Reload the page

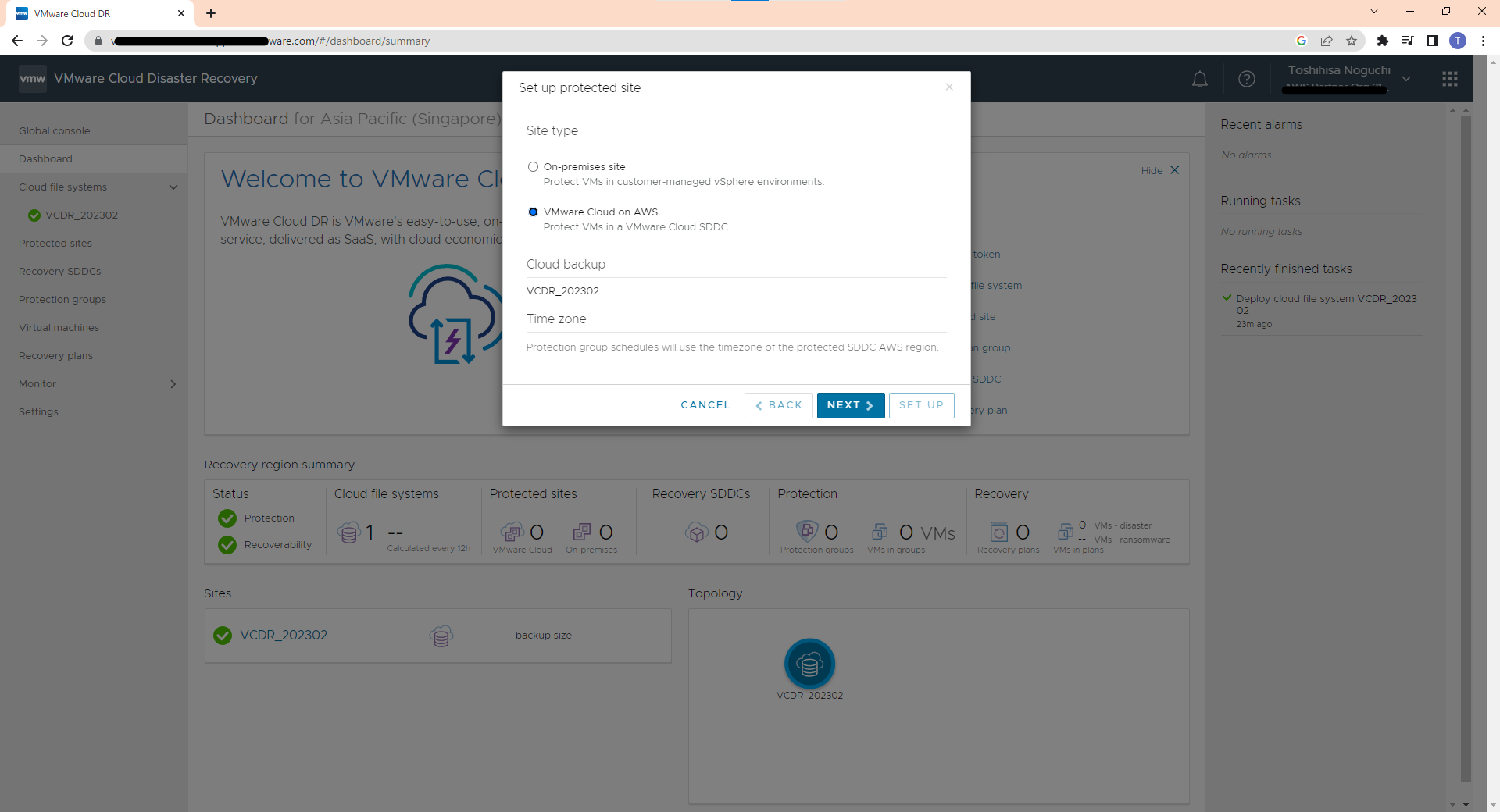click(x=67, y=41)
